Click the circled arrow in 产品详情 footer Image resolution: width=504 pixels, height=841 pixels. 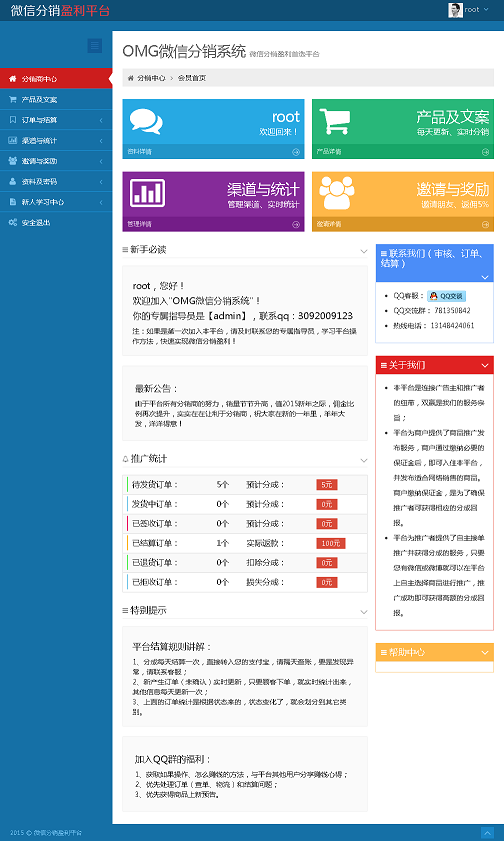coord(485,152)
